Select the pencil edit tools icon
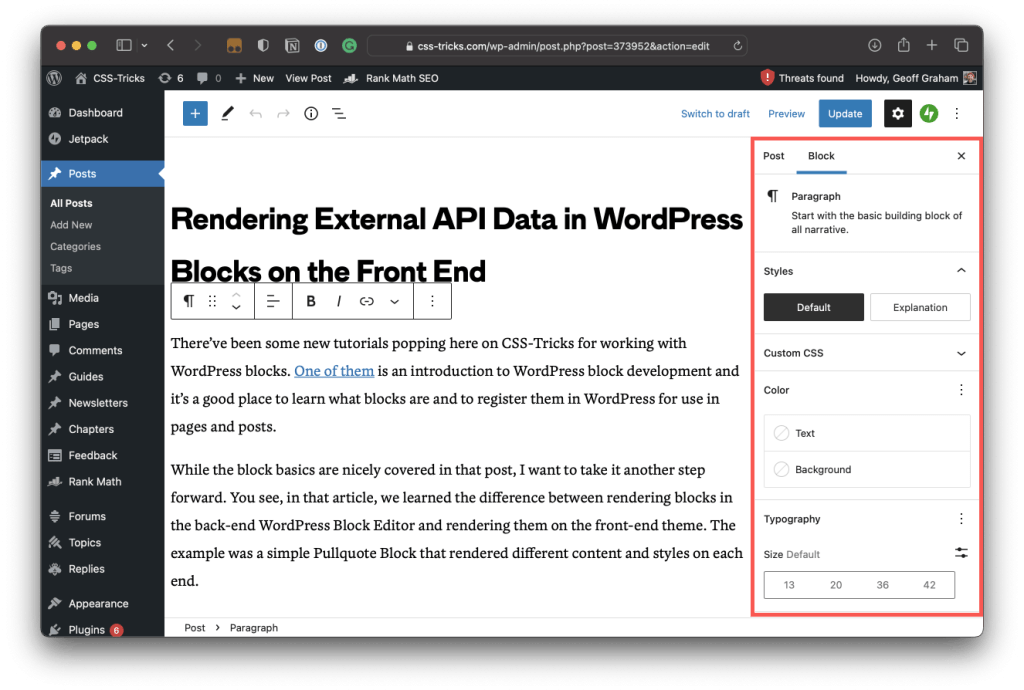The width and height of the screenshot is (1024, 690). (x=227, y=114)
